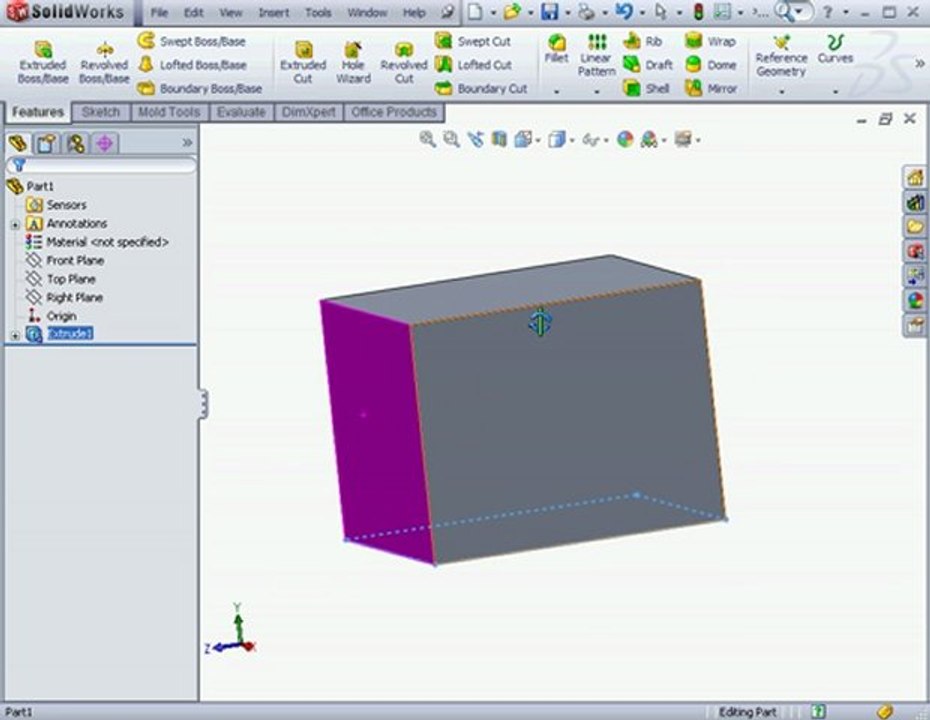Open the Office Products tab
The width and height of the screenshot is (930, 720).
(x=394, y=112)
